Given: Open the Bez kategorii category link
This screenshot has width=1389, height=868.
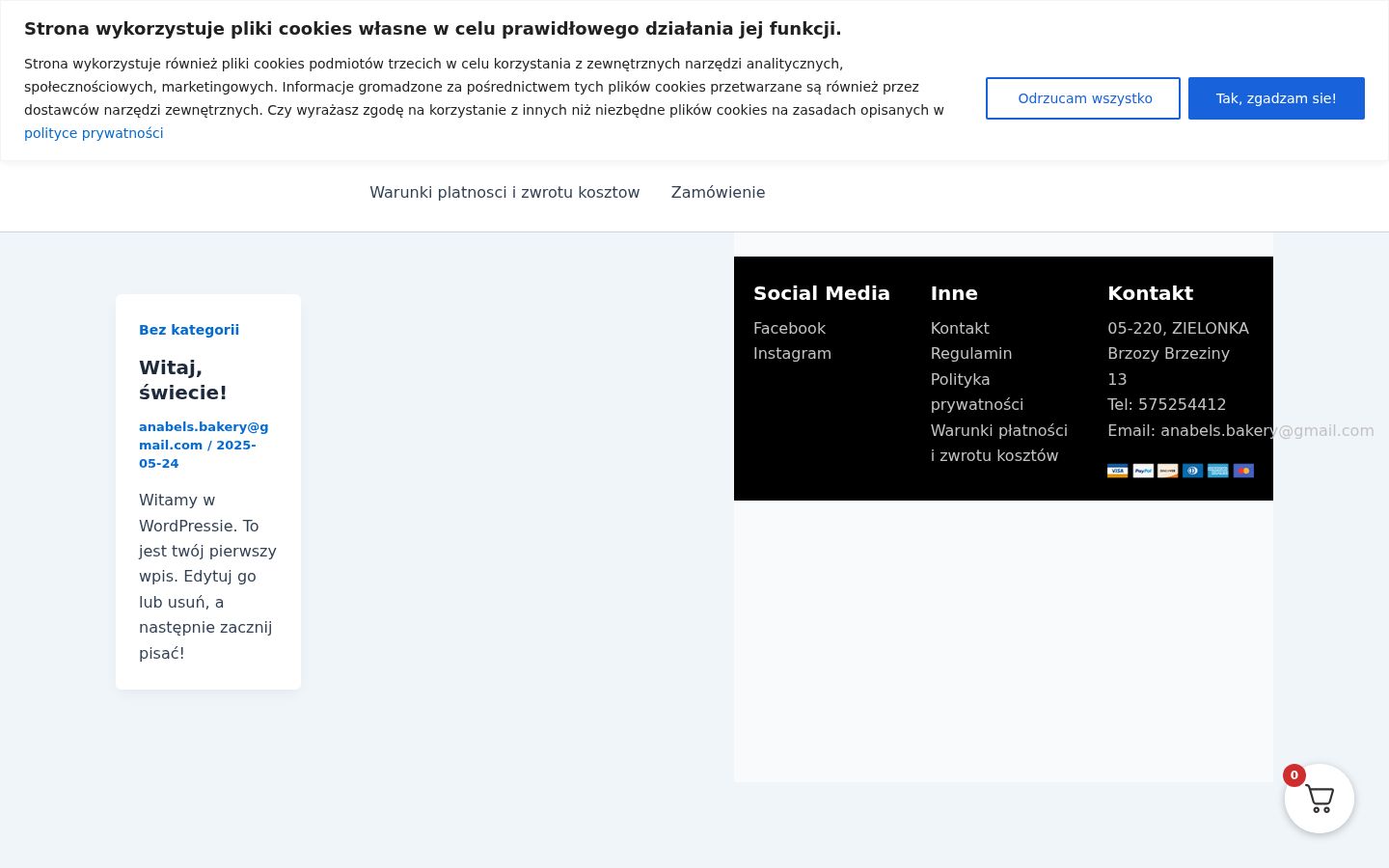Looking at the screenshot, I should click(x=189, y=330).
